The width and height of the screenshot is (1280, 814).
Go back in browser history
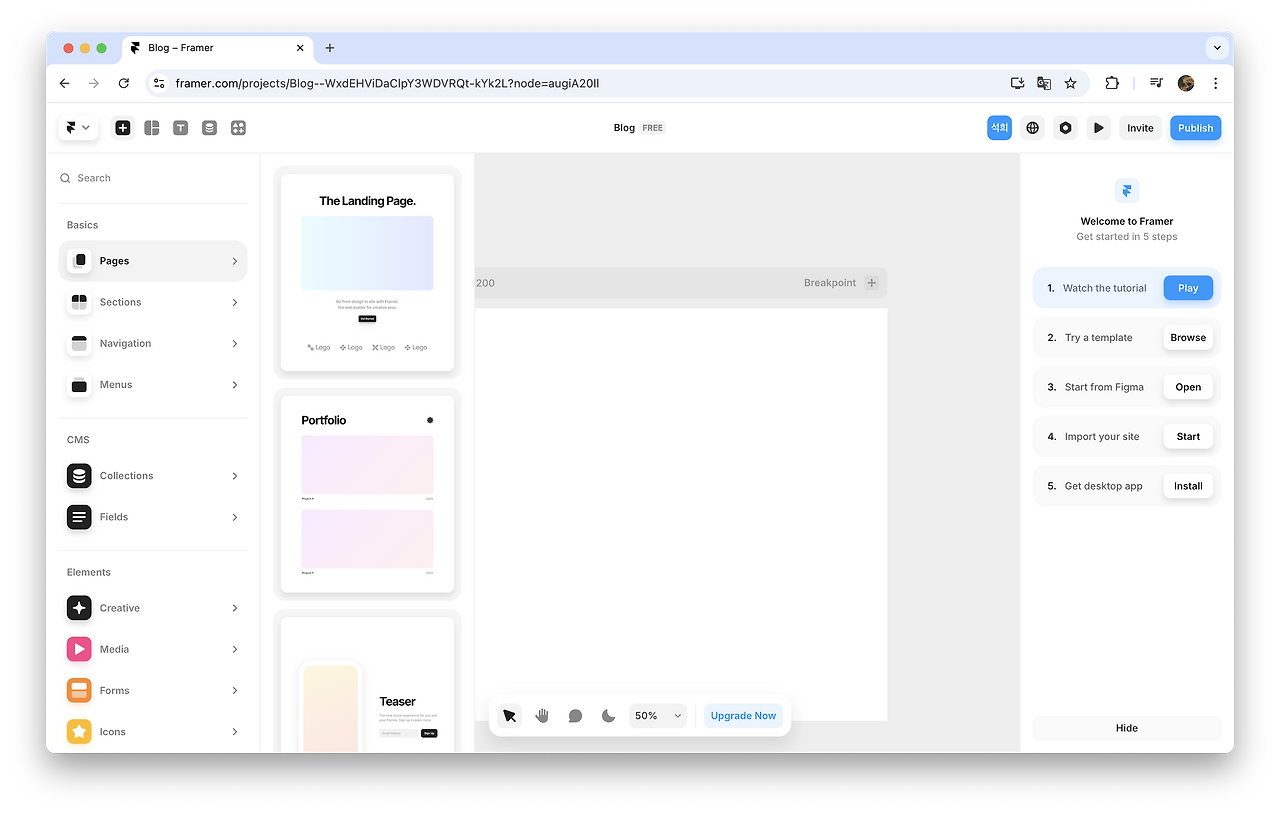click(65, 84)
